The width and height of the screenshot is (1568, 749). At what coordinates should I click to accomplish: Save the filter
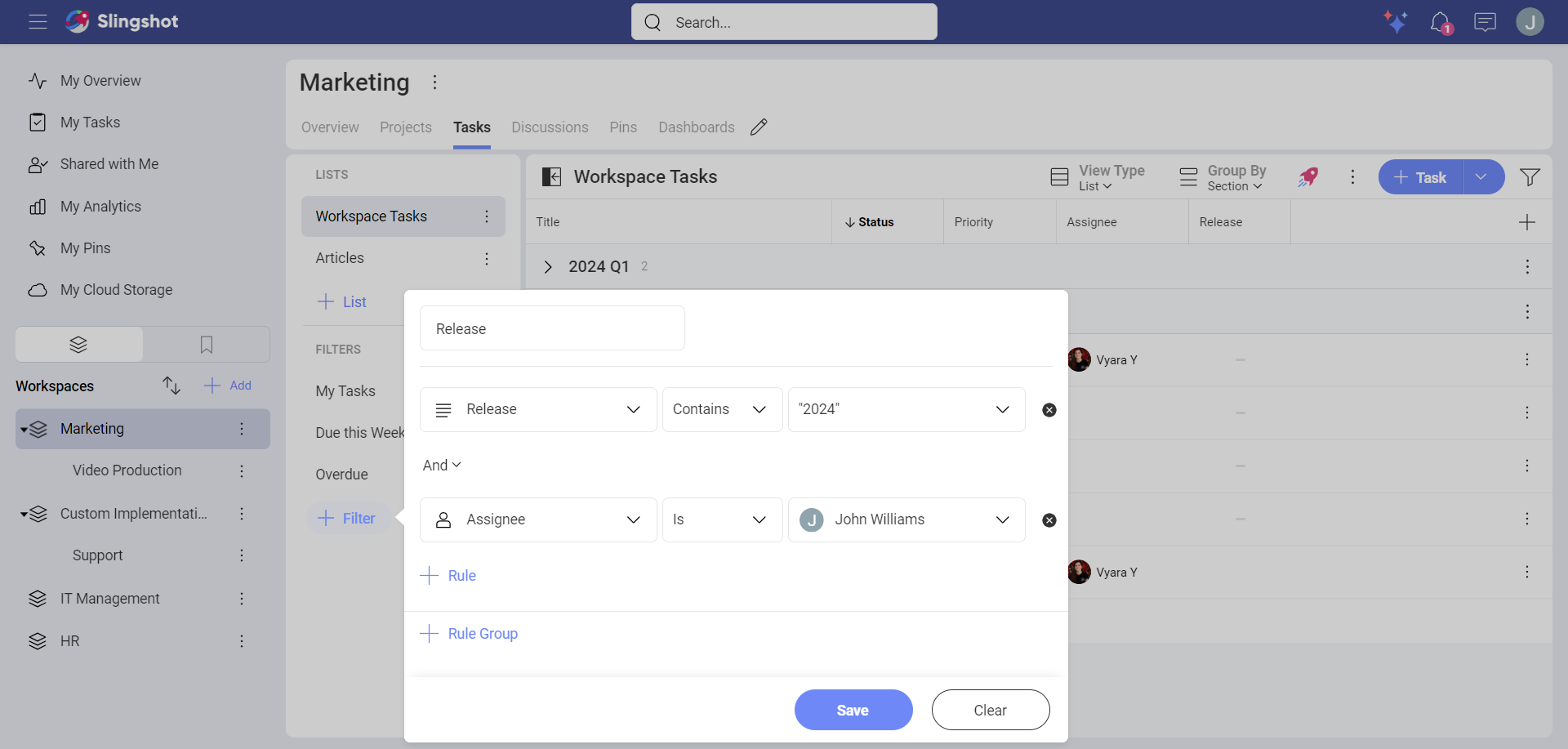tap(853, 710)
